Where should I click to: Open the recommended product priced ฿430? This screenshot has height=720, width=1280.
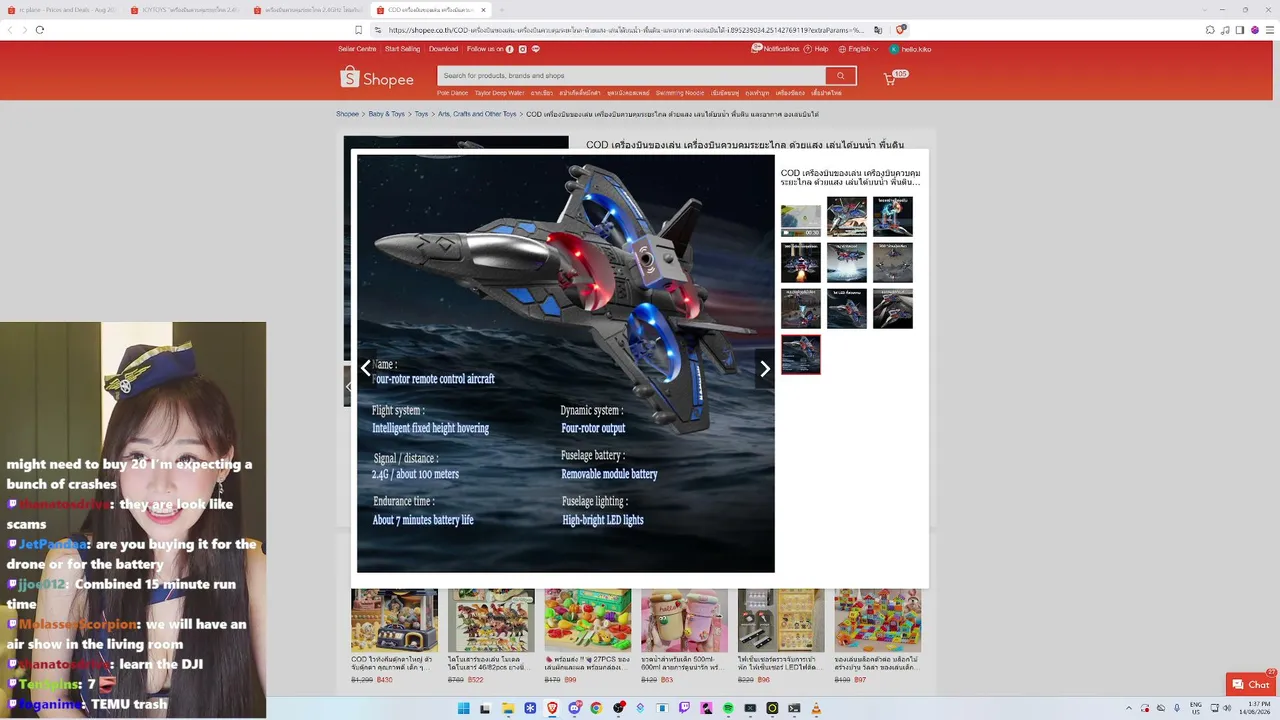pyautogui.click(x=394, y=635)
